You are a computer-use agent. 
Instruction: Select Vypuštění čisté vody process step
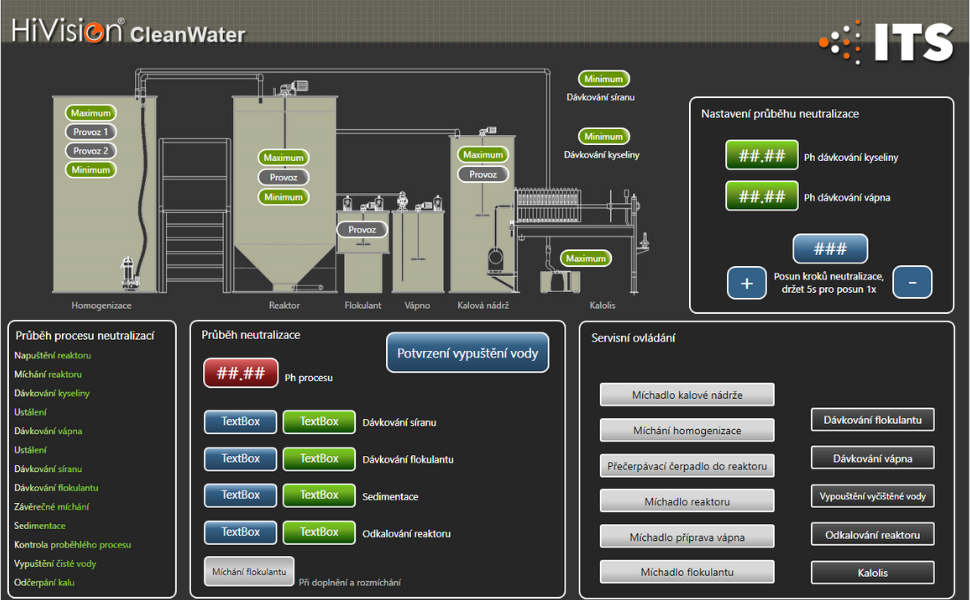coord(55,564)
